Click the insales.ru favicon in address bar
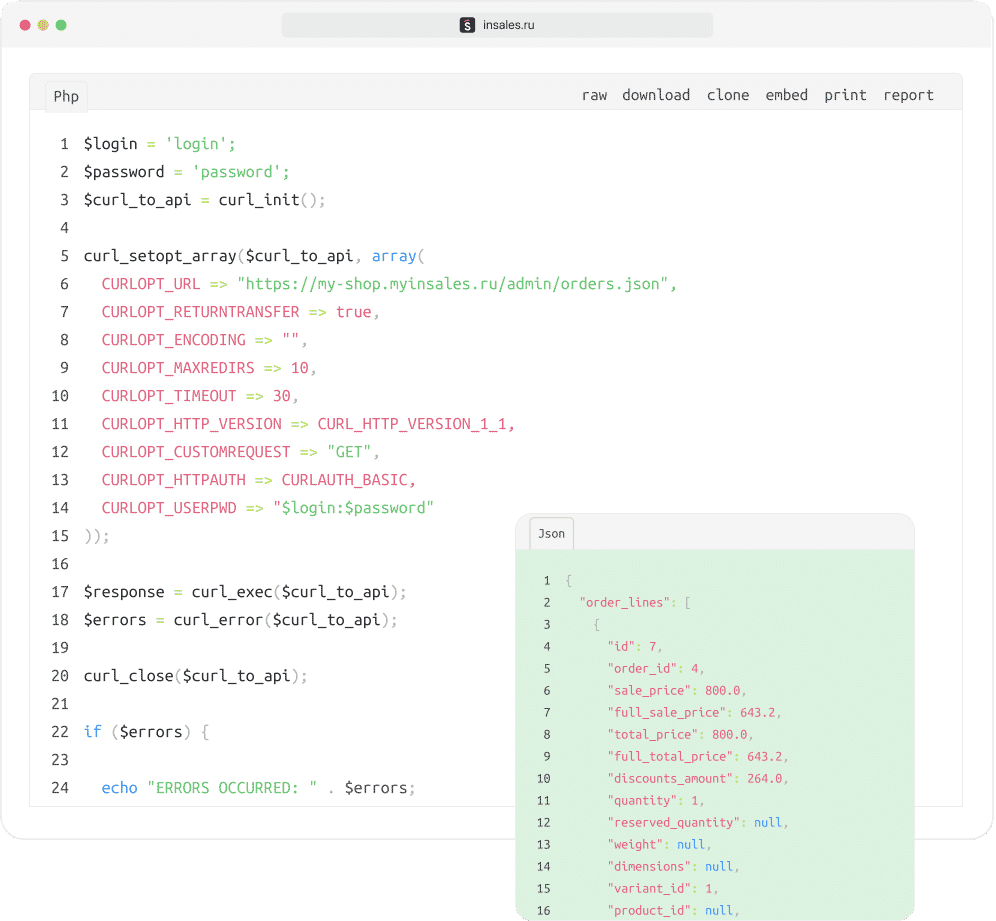 (x=467, y=25)
